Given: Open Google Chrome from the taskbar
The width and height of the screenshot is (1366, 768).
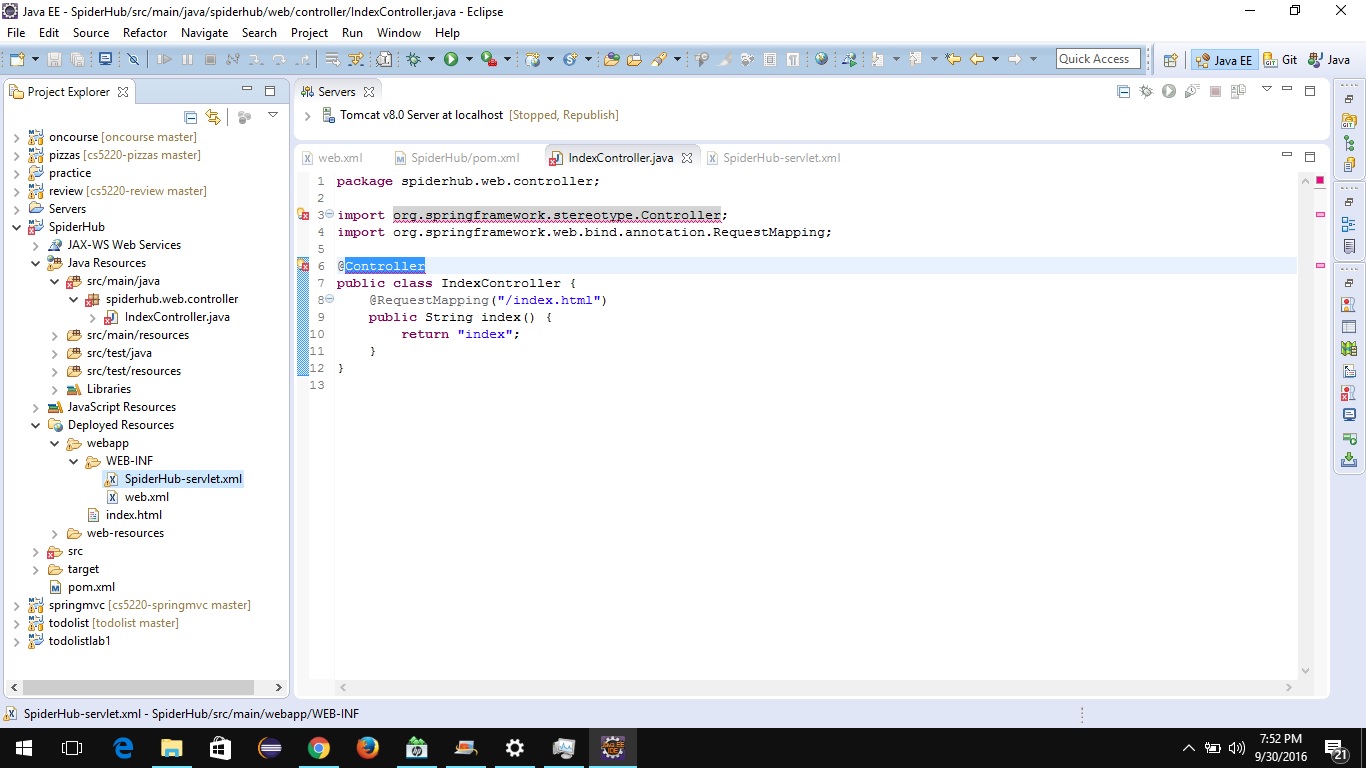Looking at the screenshot, I should pyautogui.click(x=319, y=748).
